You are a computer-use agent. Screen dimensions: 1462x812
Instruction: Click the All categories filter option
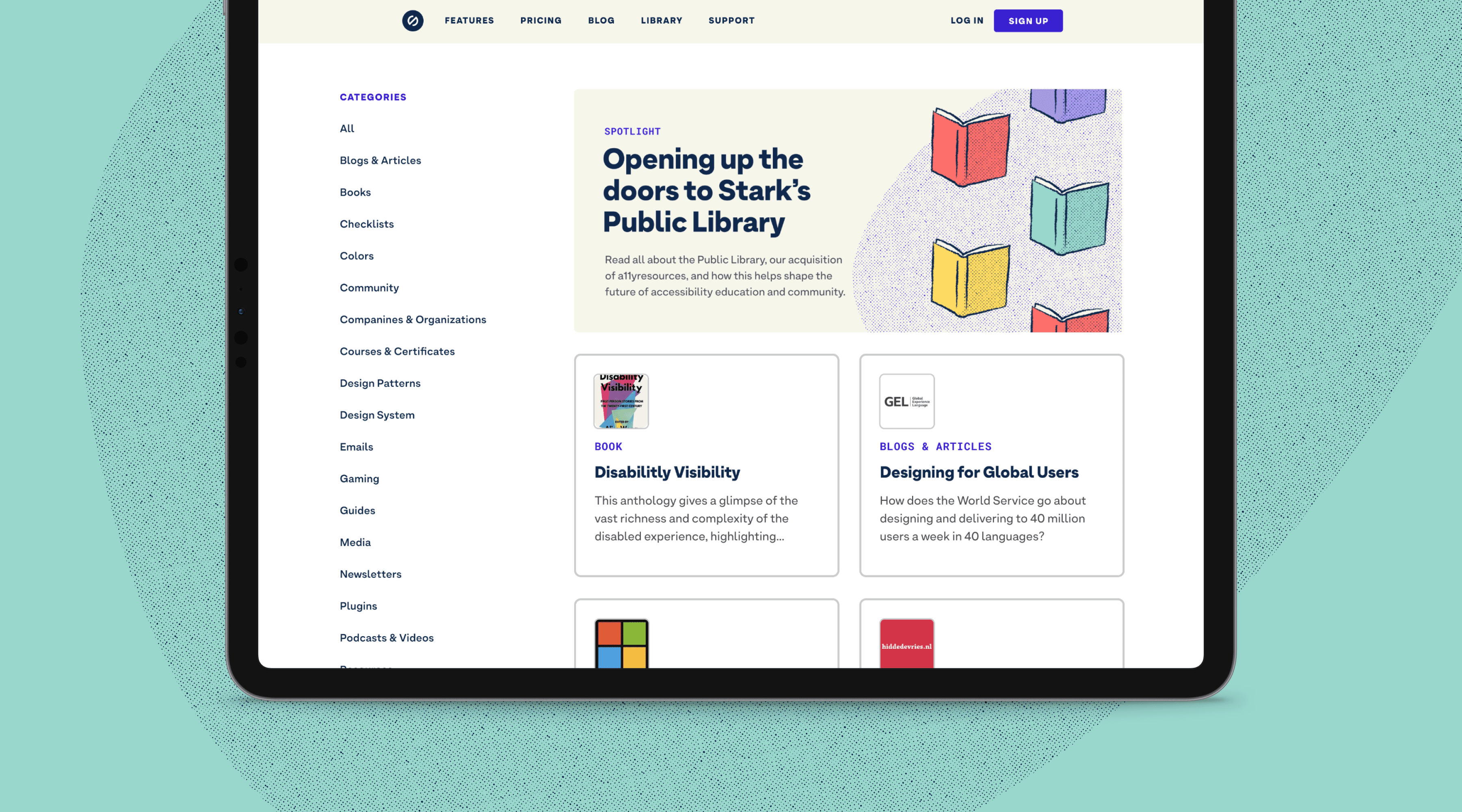point(346,128)
